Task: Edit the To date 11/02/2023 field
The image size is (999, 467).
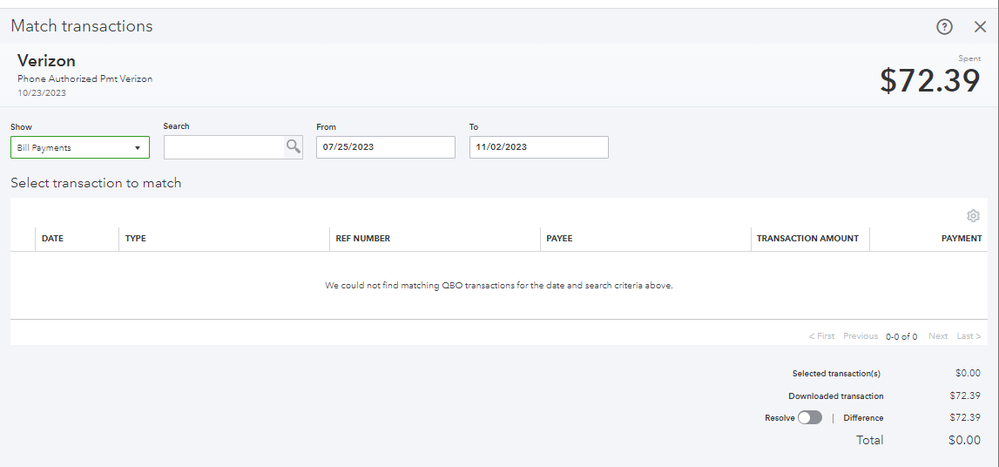Action: (x=539, y=147)
